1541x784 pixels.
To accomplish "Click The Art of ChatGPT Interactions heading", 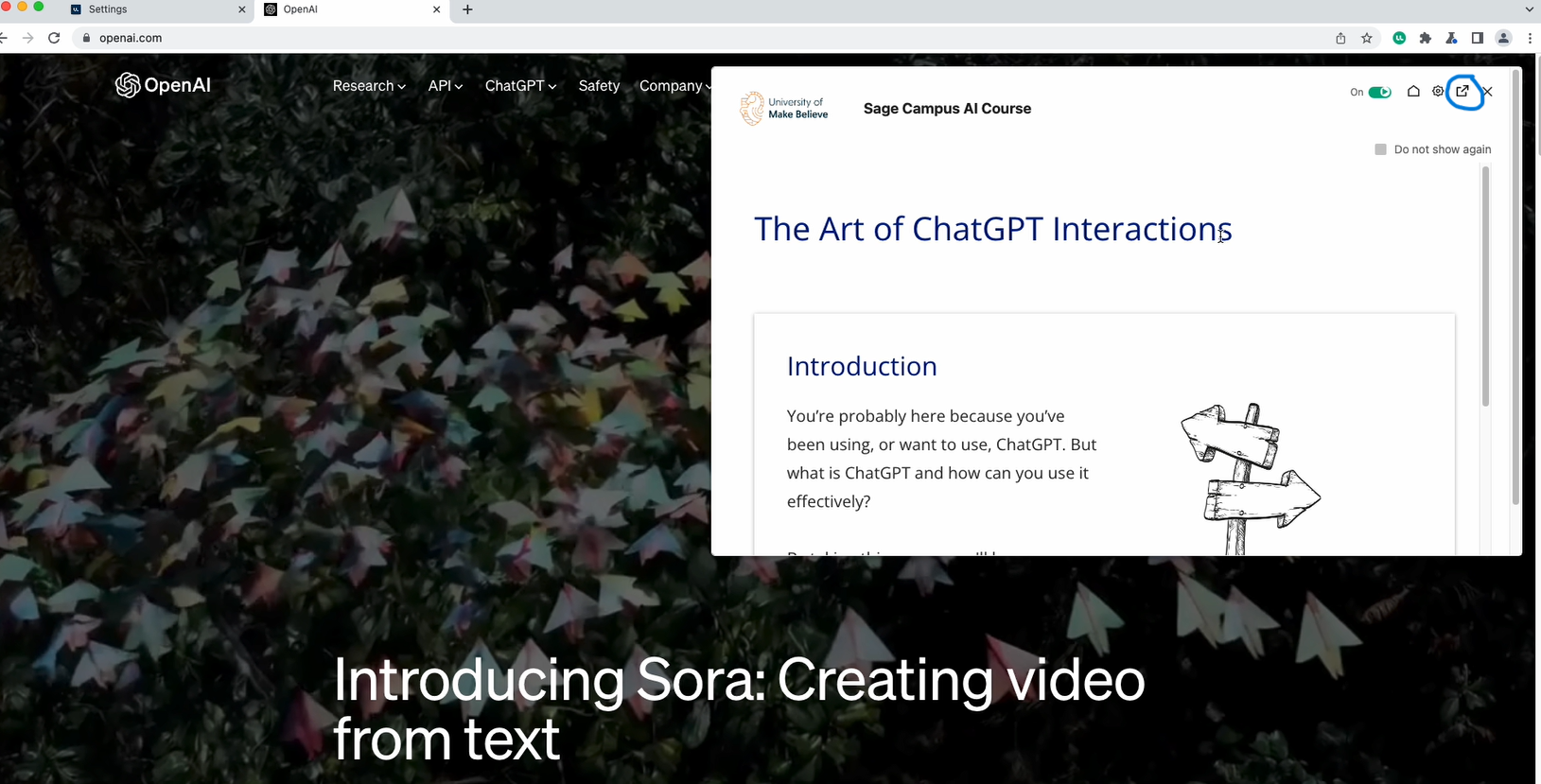I will tap(993, 229).
